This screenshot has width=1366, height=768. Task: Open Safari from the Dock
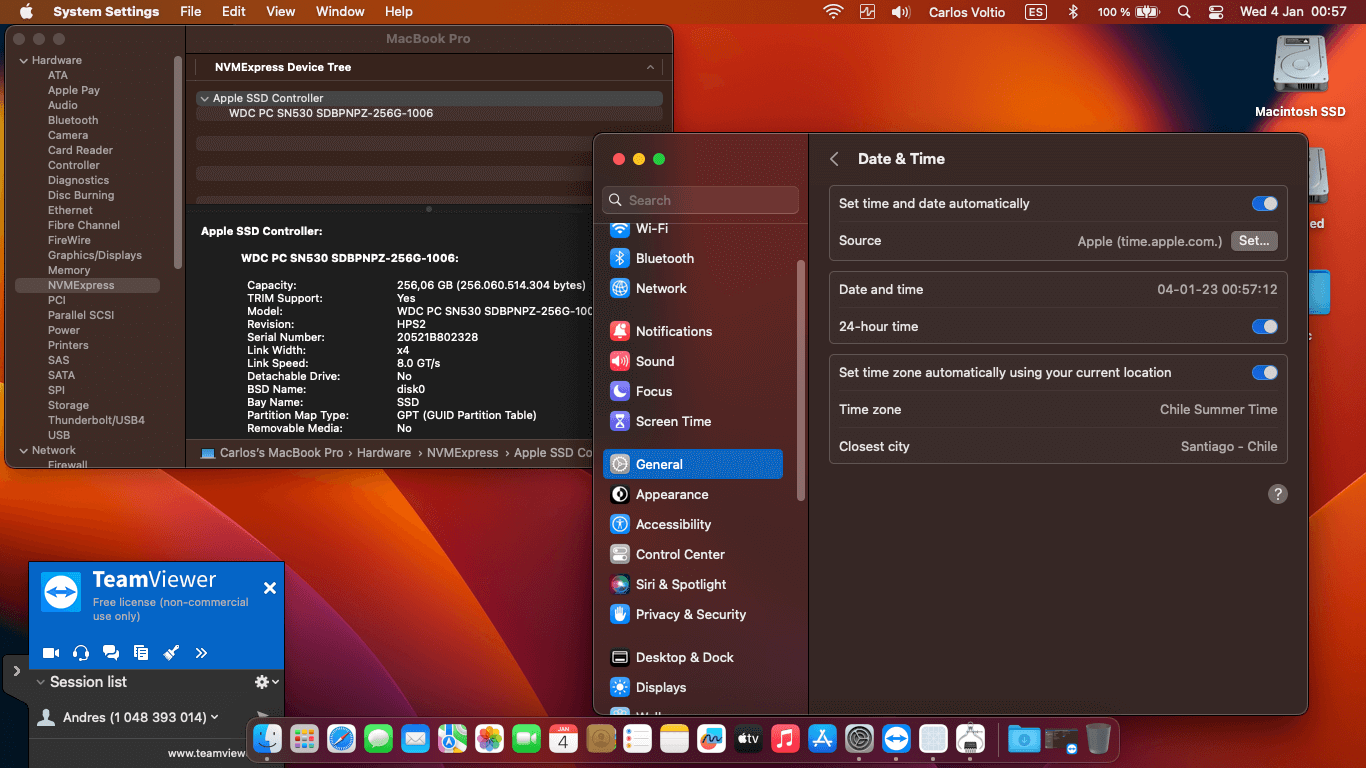341,739
